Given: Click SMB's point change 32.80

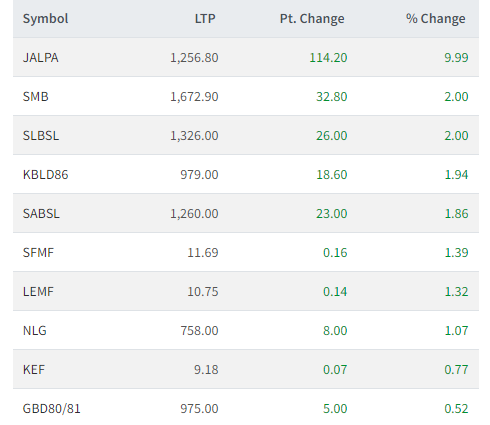Looking at the screenshot, I should (x=332, y=97).
